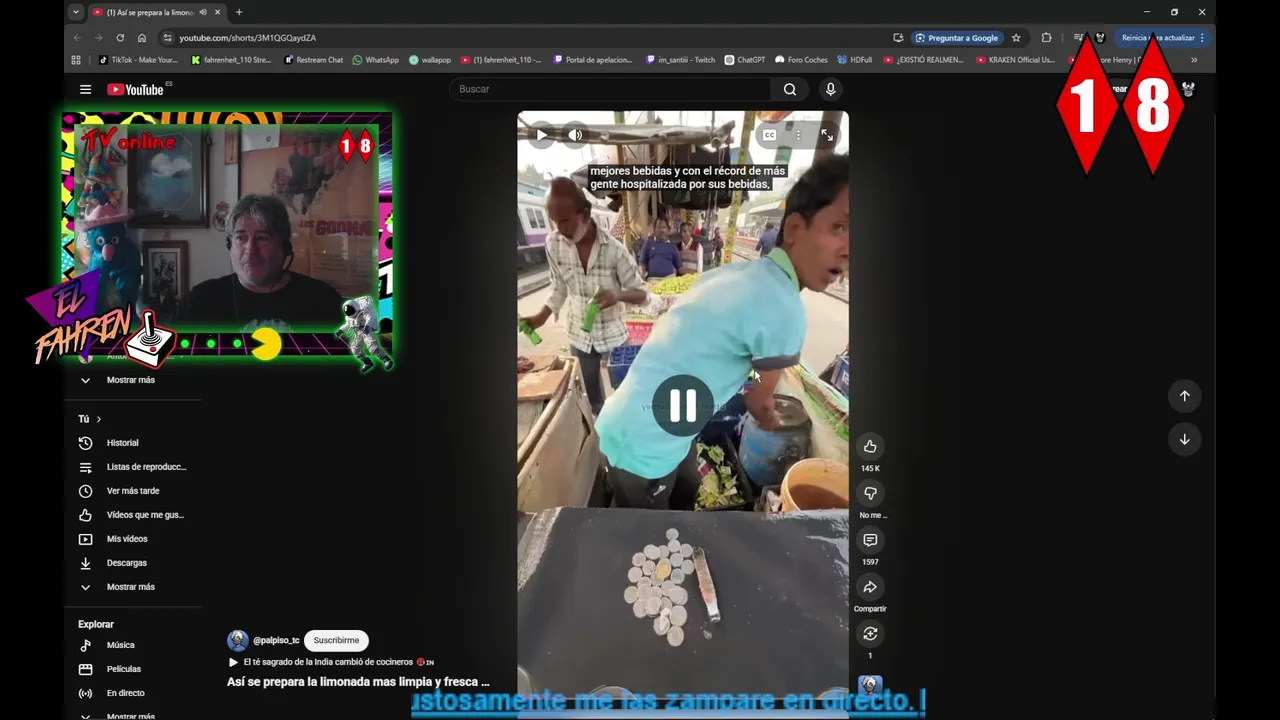The width and height of the screenshot is (1280, 720).
Task: Open Chrome home page button
Action: pyautogui.click(x=142, y=38)
